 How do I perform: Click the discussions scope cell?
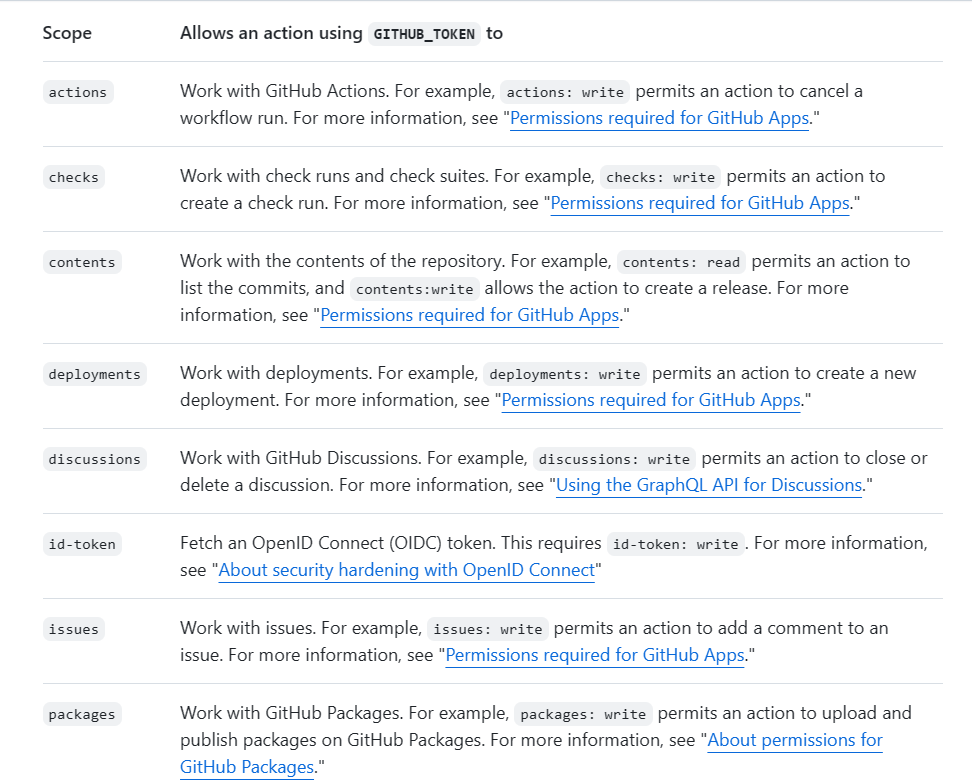95,459
